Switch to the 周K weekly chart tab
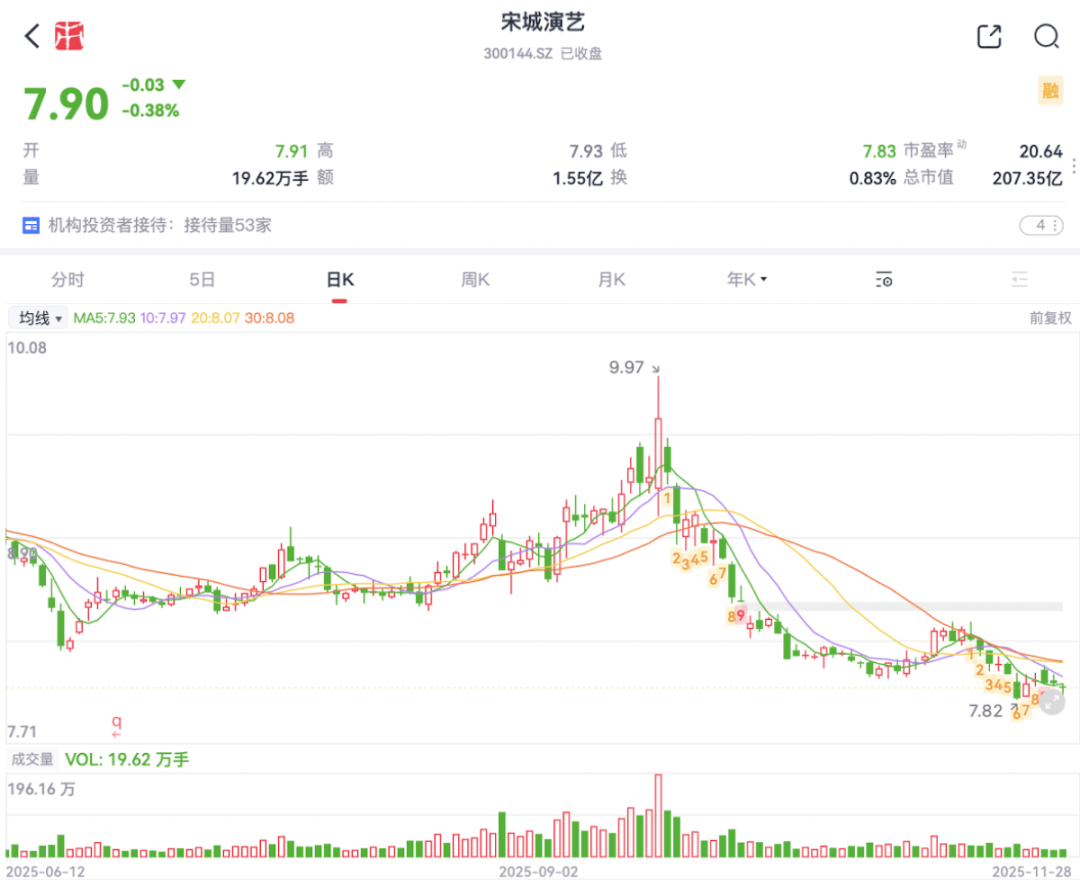 (475, 280)
